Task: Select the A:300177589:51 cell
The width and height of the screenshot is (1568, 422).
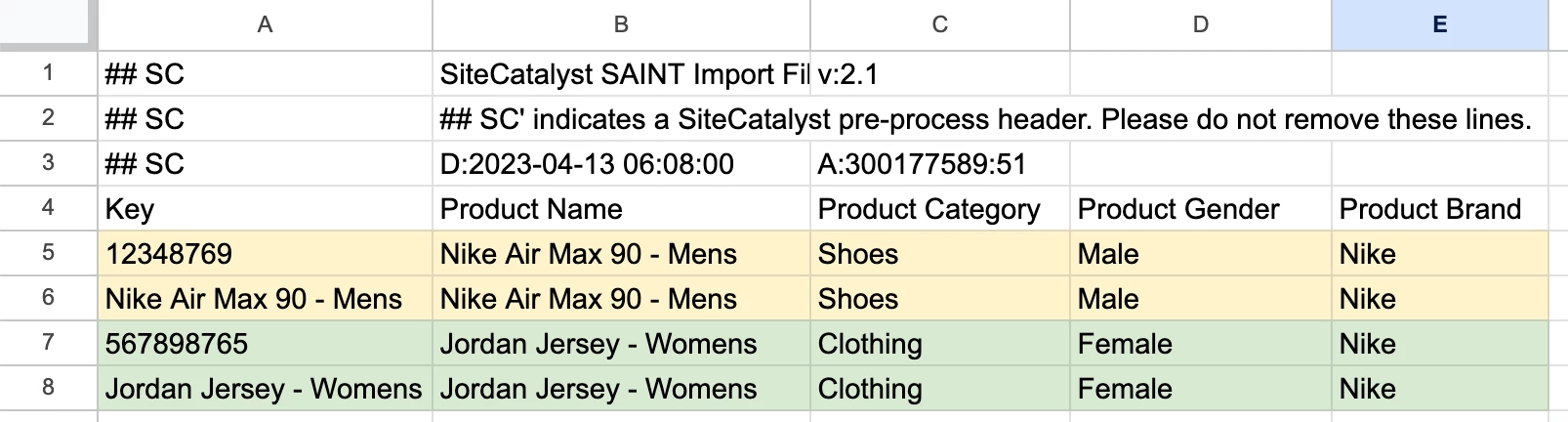Action: [x=940, y=163]
